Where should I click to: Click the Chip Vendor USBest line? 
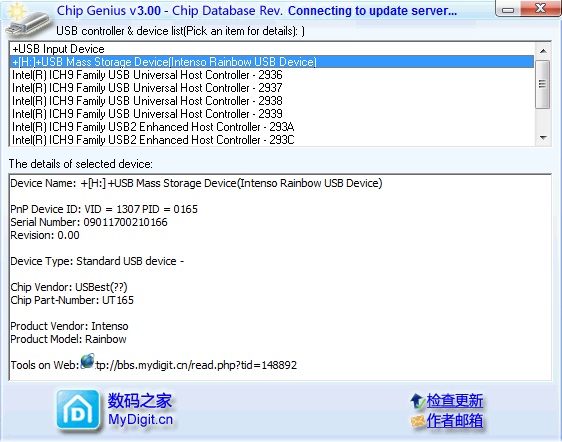[x=69, y=287]
